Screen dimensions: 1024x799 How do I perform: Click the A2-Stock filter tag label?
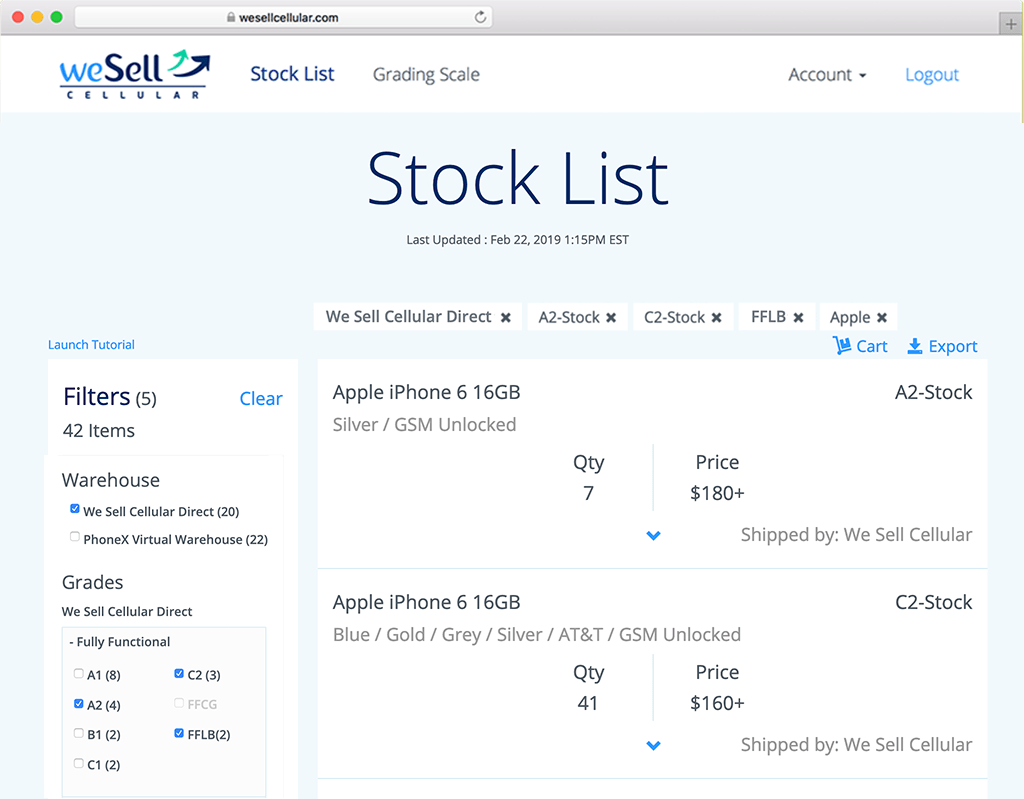pyautogui.click(x=569, y=318)
